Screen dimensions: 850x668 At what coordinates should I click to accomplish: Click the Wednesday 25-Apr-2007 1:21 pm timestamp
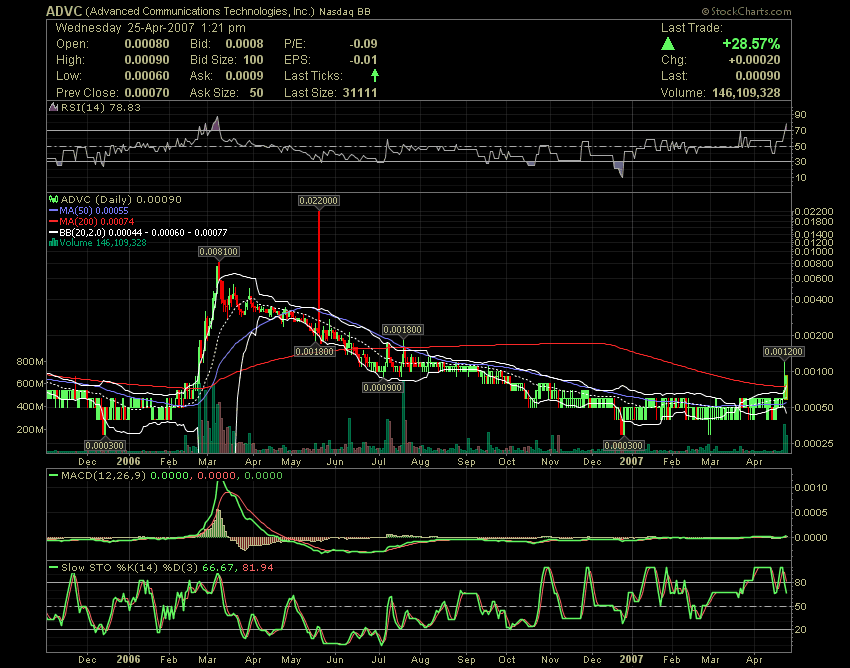[151, 28]
